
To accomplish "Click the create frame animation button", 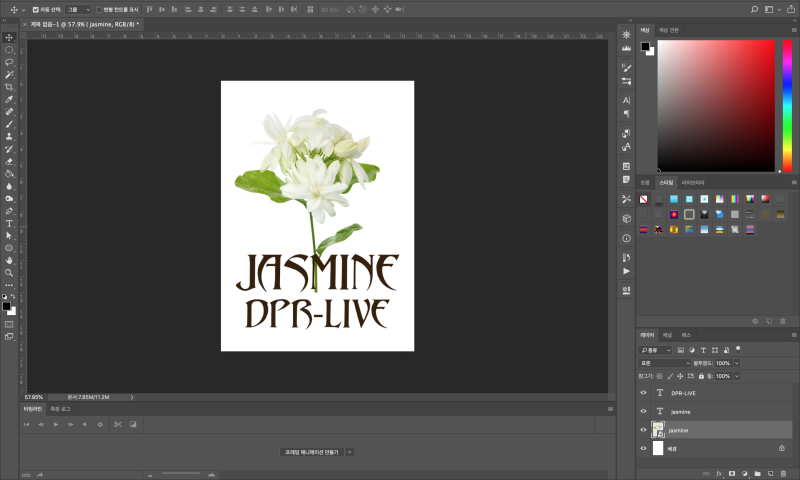I will [x=312, y=452].
